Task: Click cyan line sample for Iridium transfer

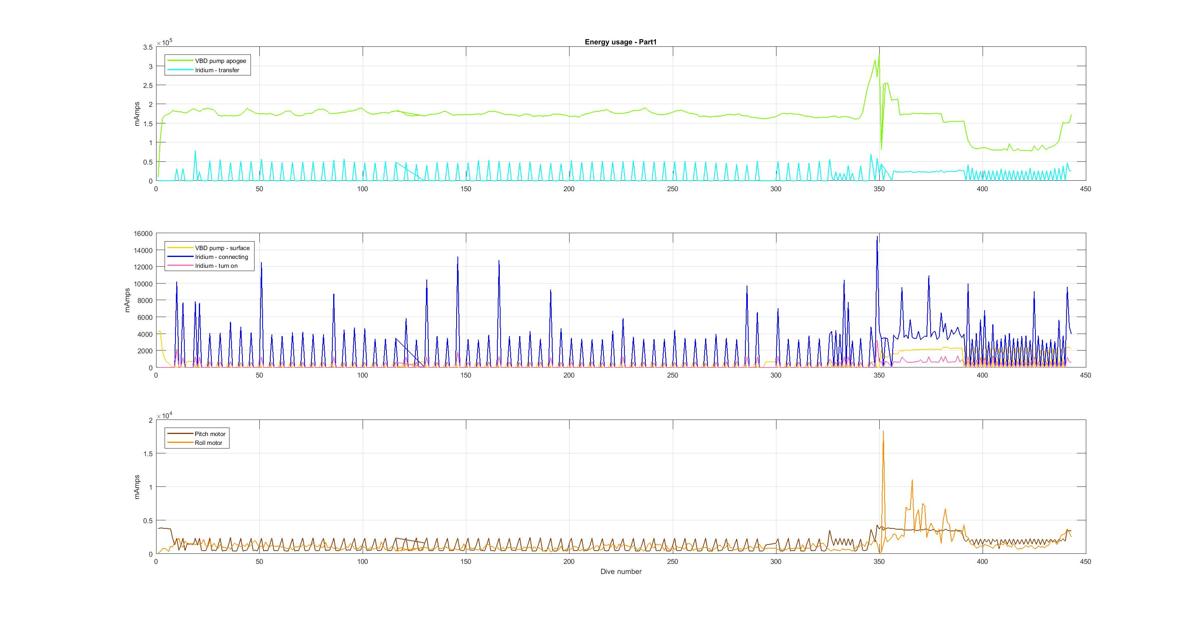Action: pos(180,70)
